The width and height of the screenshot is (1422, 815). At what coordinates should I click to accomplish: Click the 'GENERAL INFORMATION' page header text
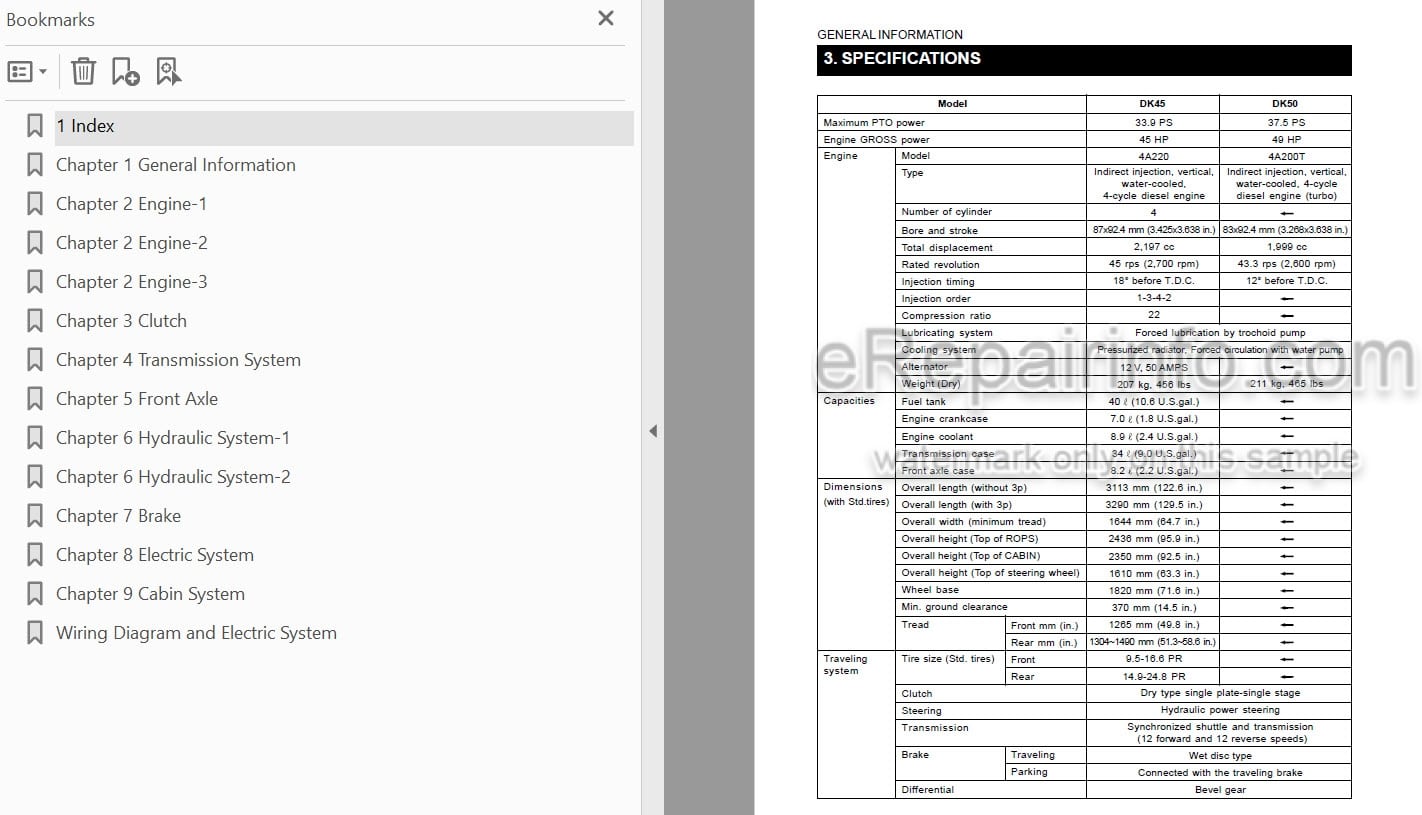click(890, 35)
